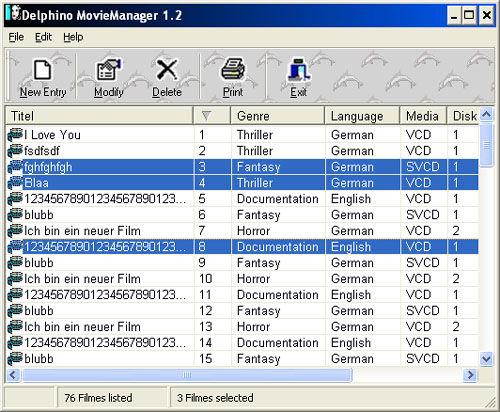Open the Edit menu
Viewport: 500px width, 412px height.
[x=43, y=37]
